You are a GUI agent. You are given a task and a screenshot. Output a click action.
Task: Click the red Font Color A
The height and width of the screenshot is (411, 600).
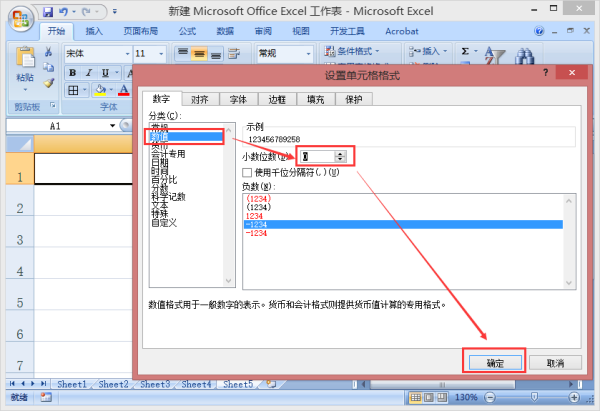(124, 90)
